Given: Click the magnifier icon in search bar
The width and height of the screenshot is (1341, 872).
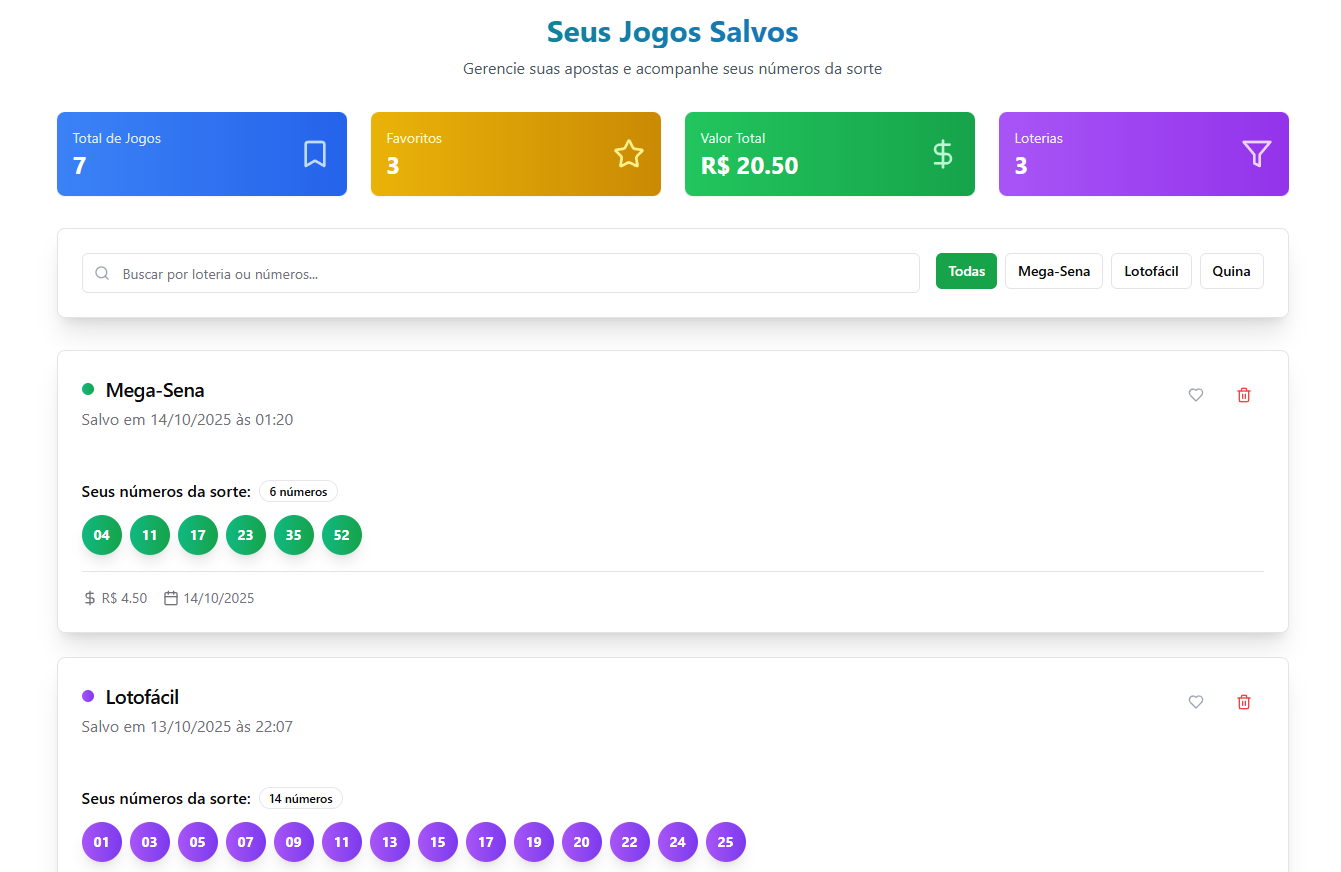Looking at the screenshot, I should coord(102,273).
